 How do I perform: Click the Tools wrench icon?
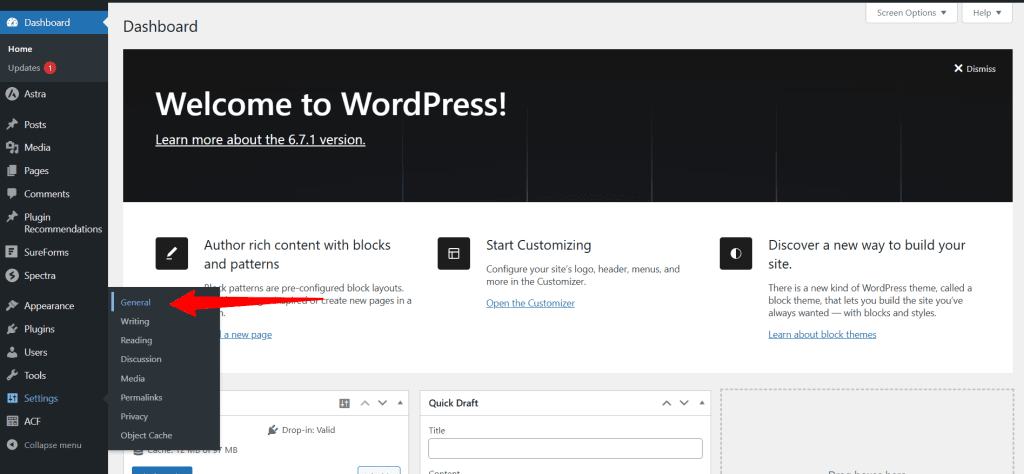(x=12, y=375)
